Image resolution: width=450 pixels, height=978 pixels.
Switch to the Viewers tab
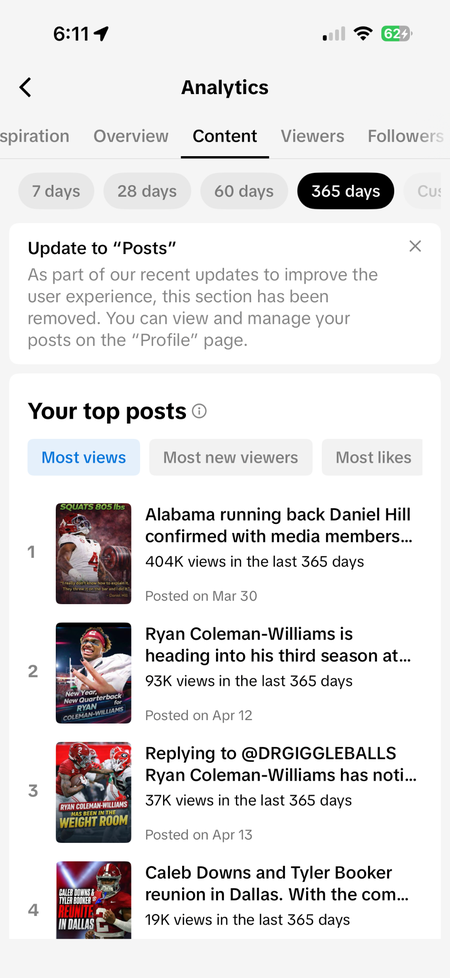coord(312,136)
